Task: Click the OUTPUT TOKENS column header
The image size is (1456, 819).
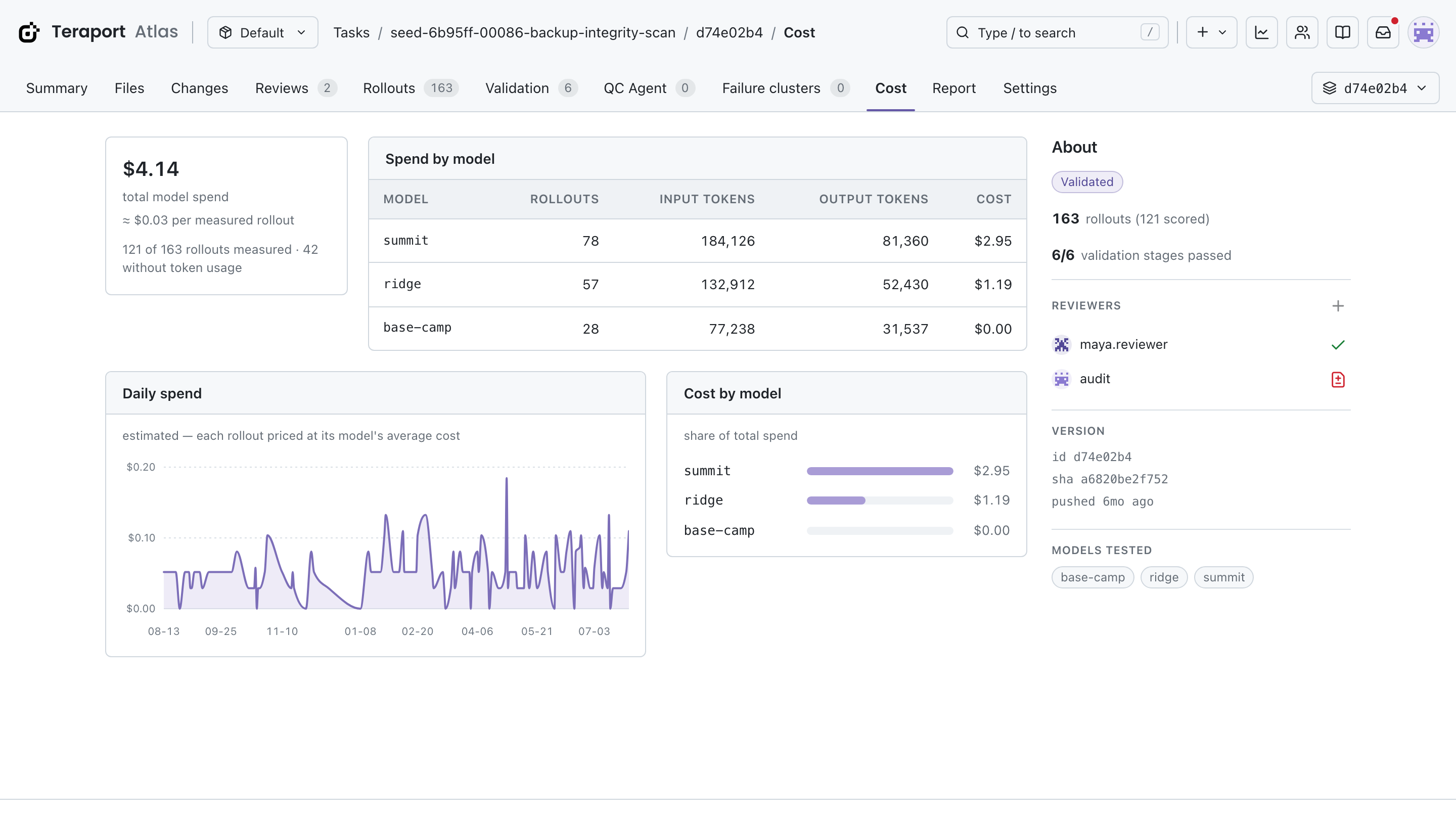Action: [x=873, y=199]
